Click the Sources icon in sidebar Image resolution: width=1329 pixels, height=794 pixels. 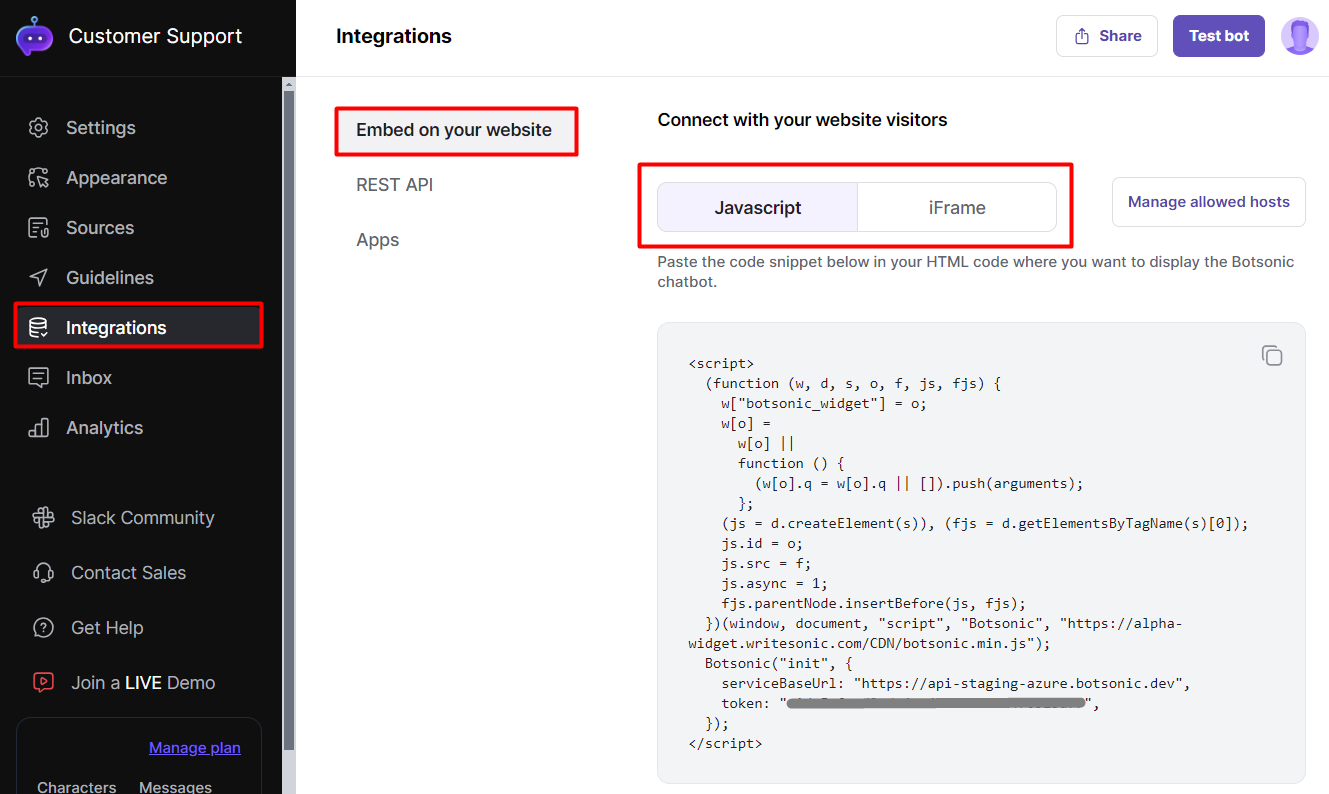click(x=39, y=228)
